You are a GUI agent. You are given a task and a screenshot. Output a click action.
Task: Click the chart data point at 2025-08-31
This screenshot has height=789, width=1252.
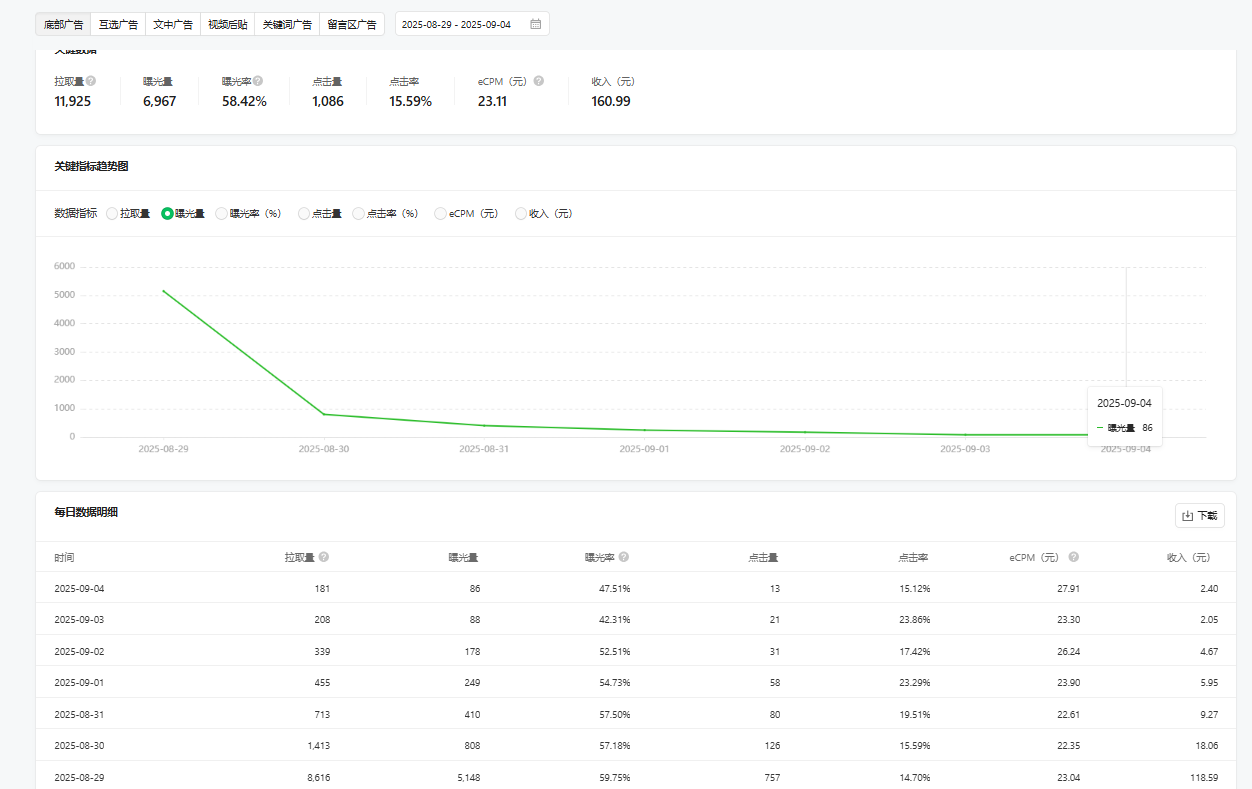484,425
